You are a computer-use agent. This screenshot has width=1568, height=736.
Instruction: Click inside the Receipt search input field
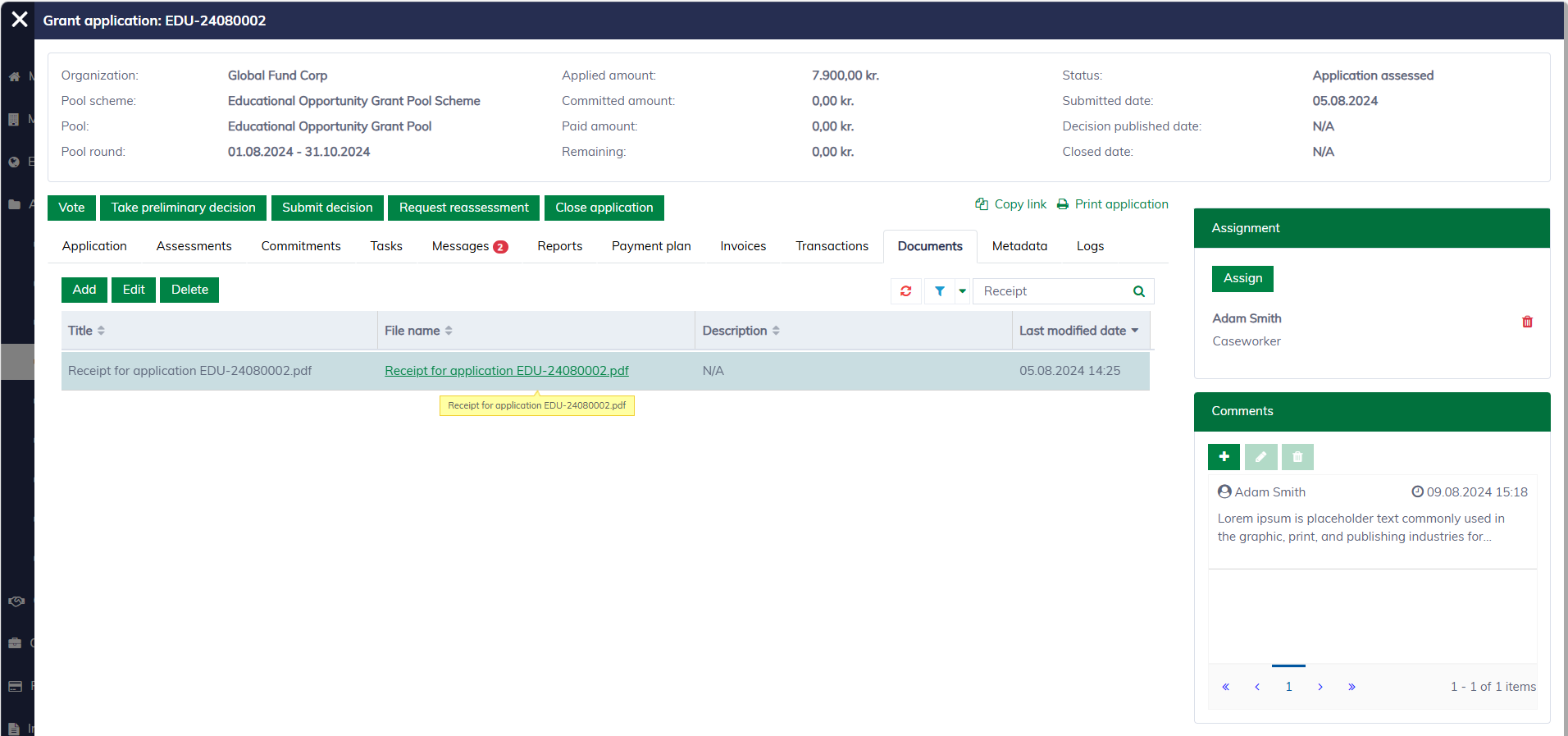[x=1051, y=291]
